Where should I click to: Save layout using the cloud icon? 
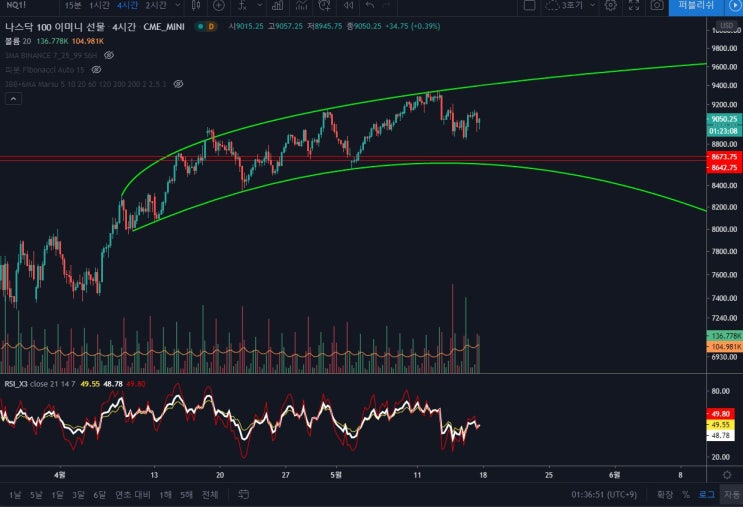[x=552, y=5]
